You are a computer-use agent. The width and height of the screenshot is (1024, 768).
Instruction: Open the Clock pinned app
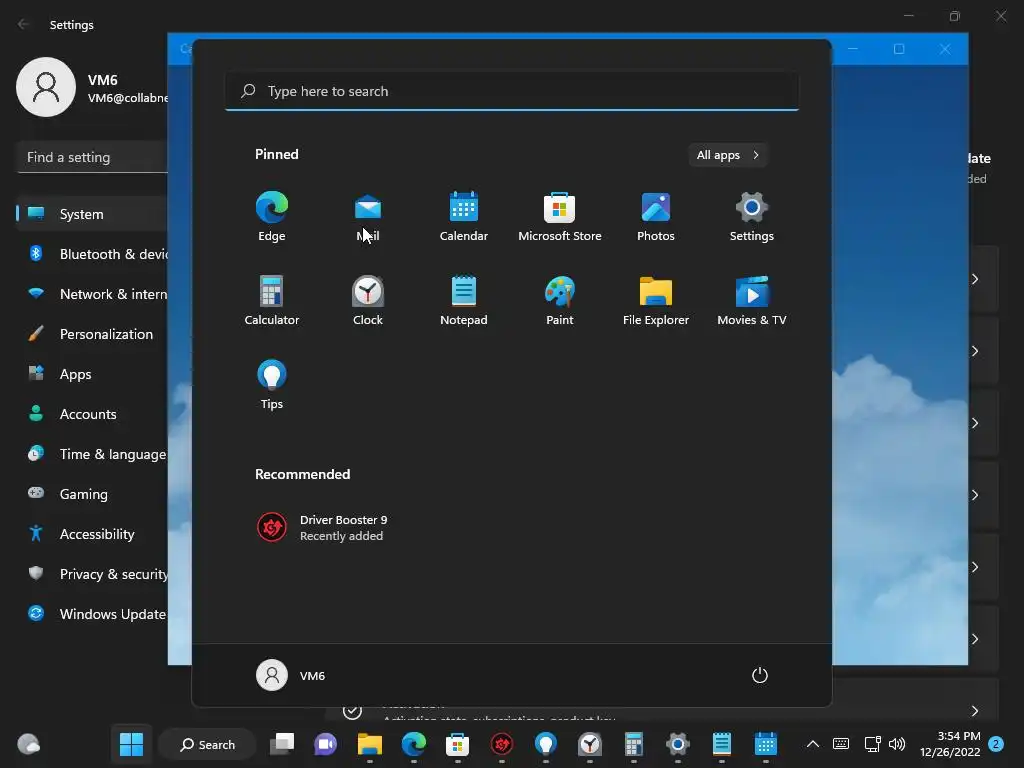click(368, 300)
